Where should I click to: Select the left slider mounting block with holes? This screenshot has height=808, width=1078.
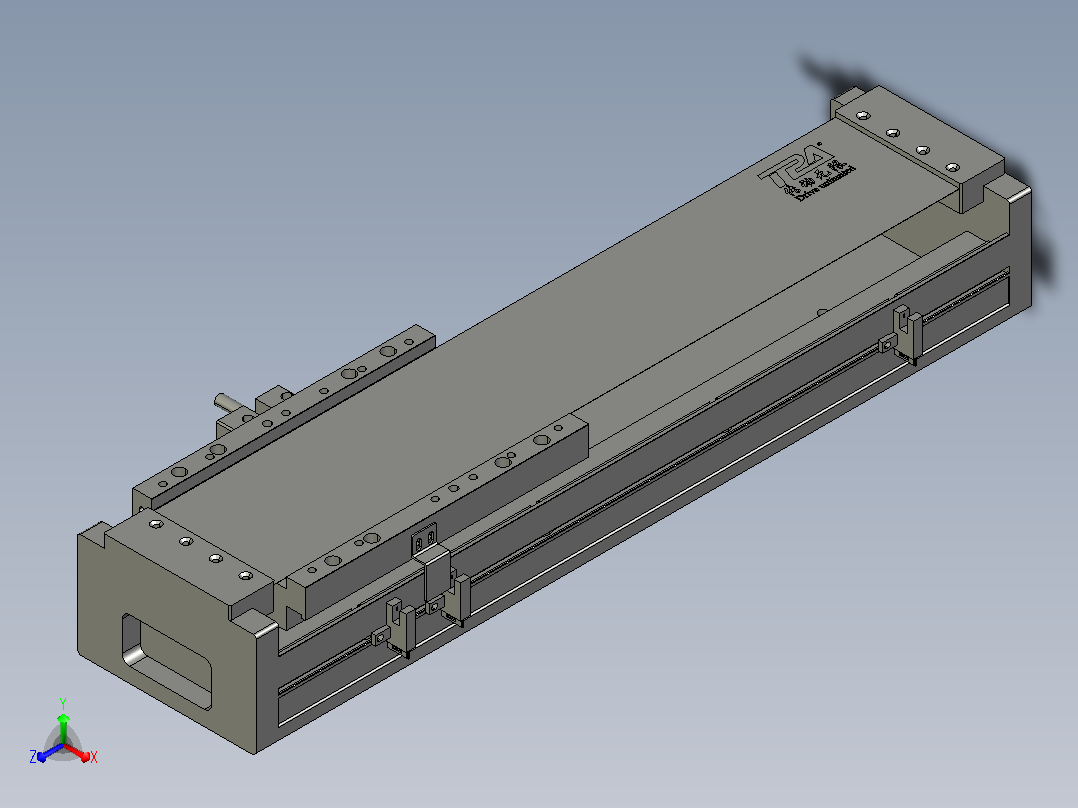coord(283,417)
